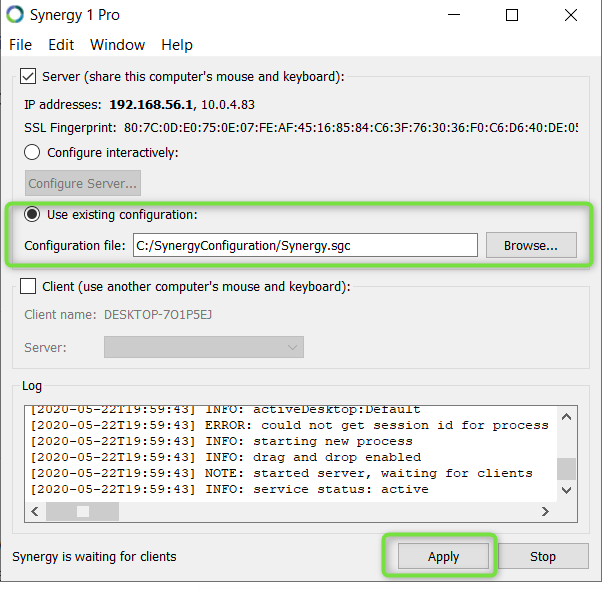Click the ERROR could not get session id log line
605x589 pixels.
click(x=289, y=425)
